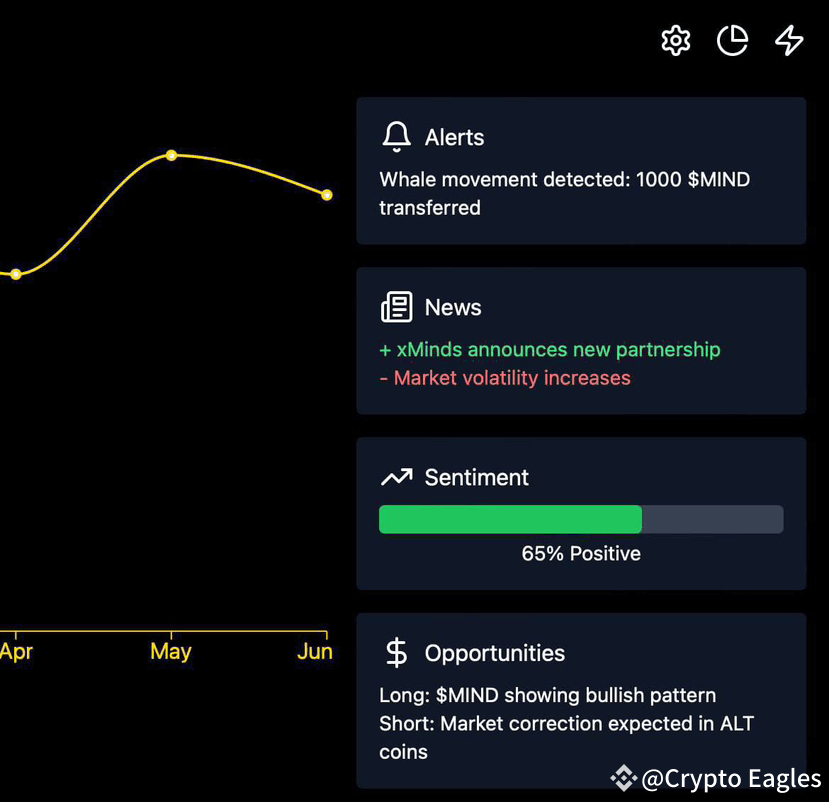
Task: Click the @Crypto Eagles watermark link
Action: 730,778
